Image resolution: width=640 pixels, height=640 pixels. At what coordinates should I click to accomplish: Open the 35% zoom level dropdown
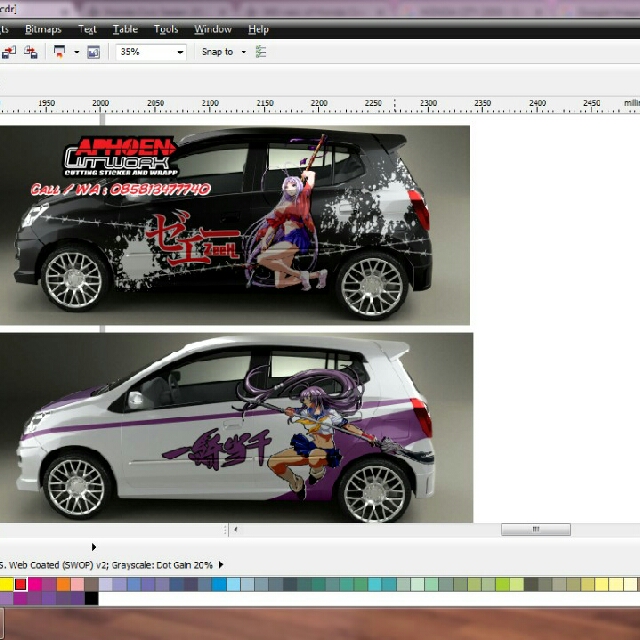coord(180,52)
